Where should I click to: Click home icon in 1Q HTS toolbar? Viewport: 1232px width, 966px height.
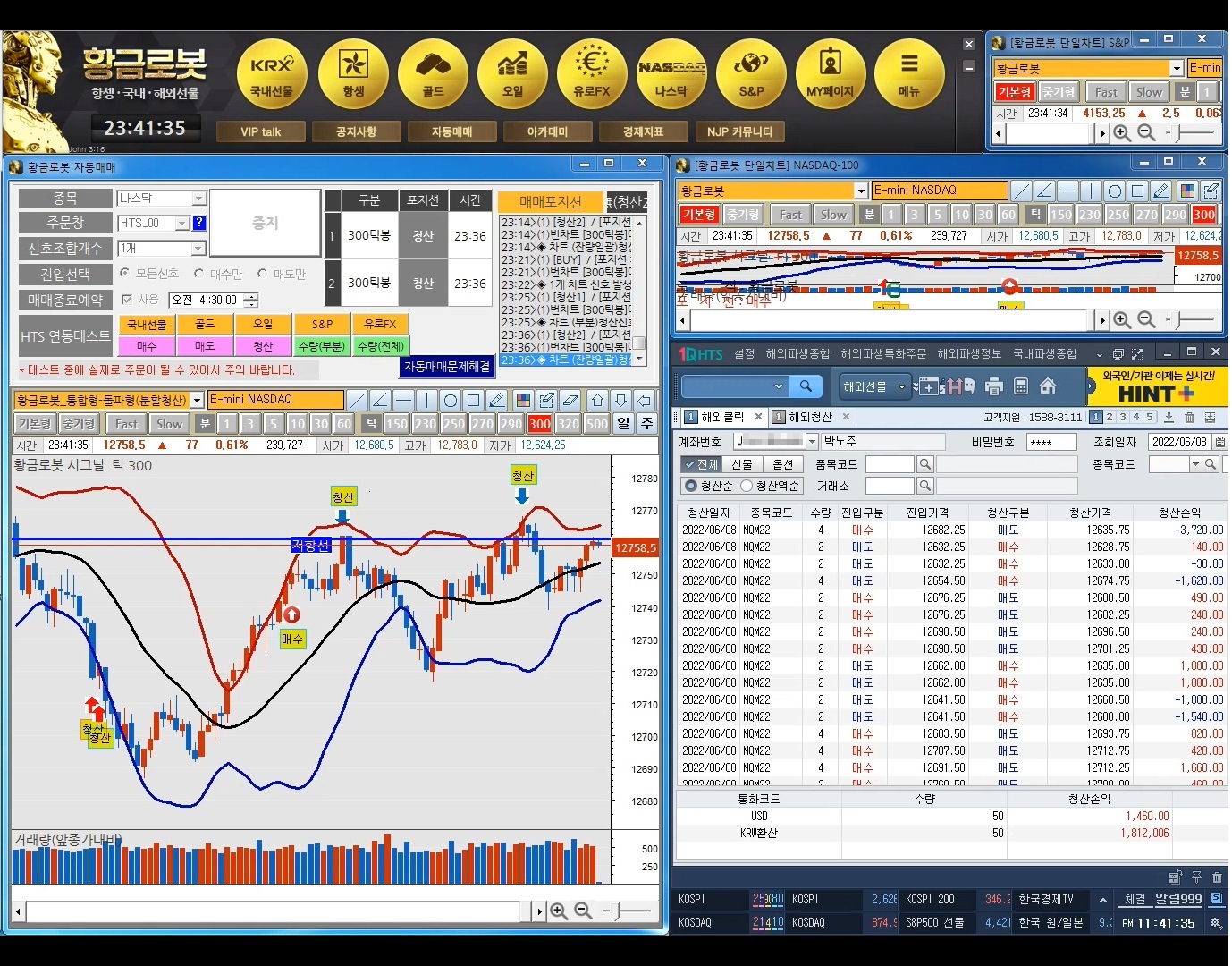(1048, 386)
